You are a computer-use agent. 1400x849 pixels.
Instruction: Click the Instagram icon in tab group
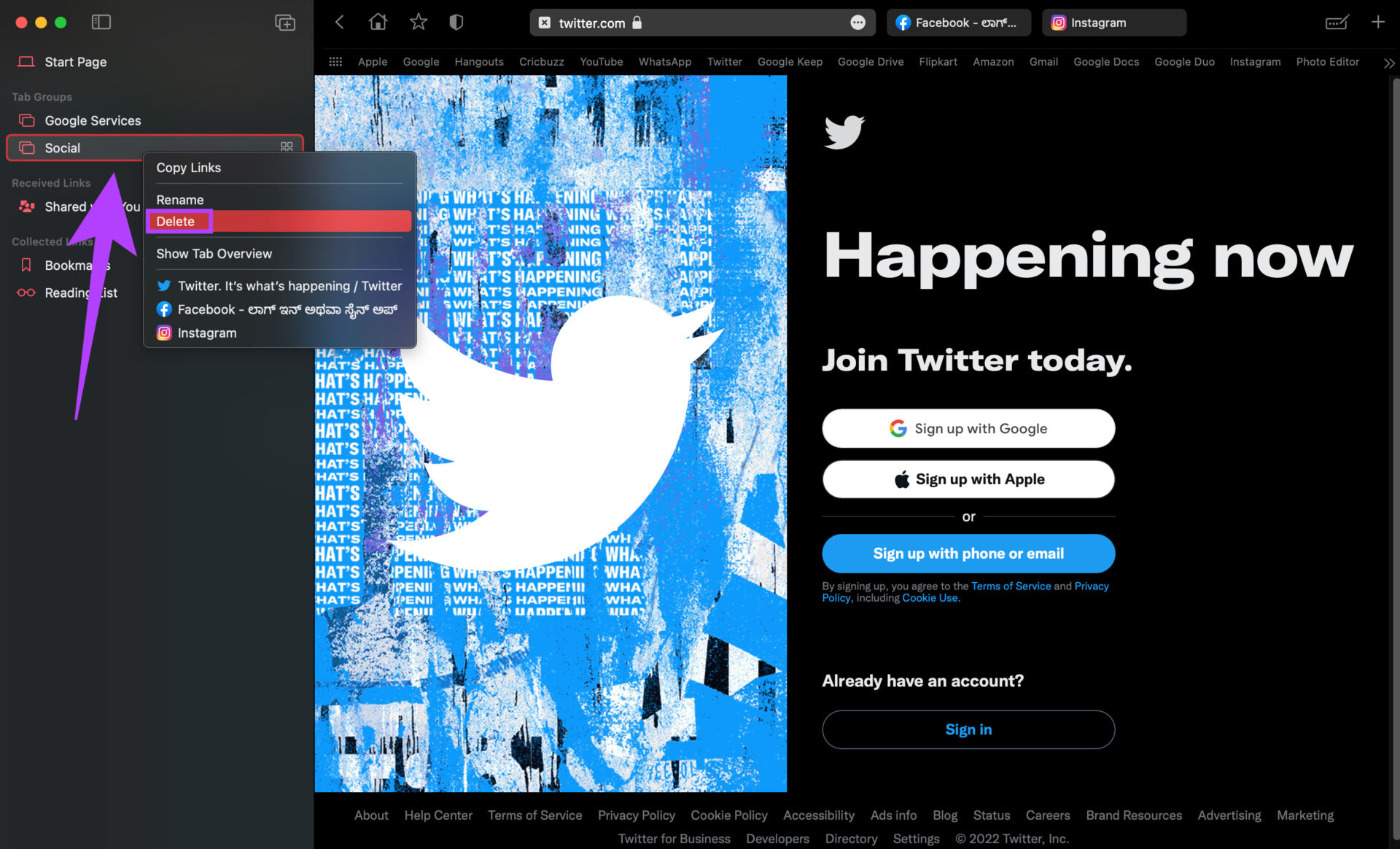point(163,332)
